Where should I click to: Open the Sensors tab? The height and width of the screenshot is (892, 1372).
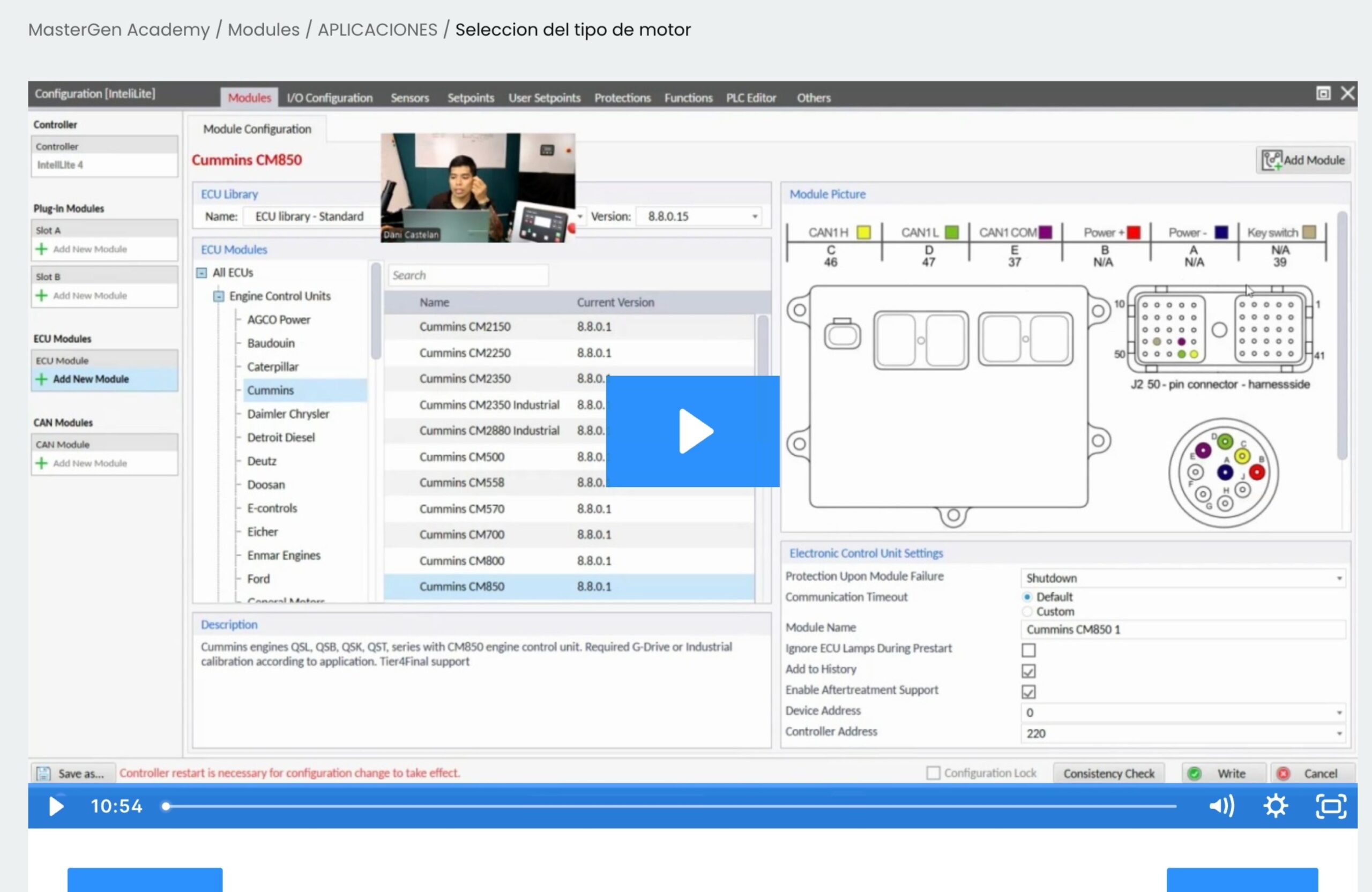(x=410, y=98)
